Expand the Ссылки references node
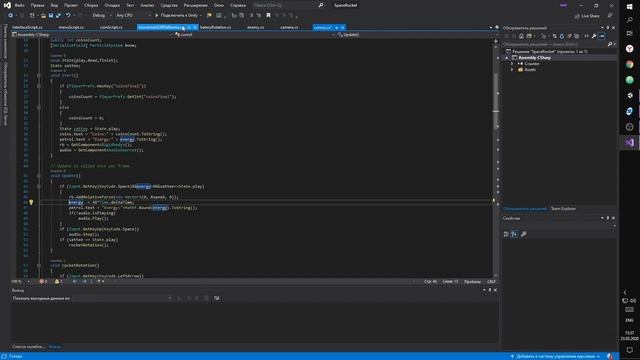The width and height of the screenshot is (640, 360). (x=512, y=64)
